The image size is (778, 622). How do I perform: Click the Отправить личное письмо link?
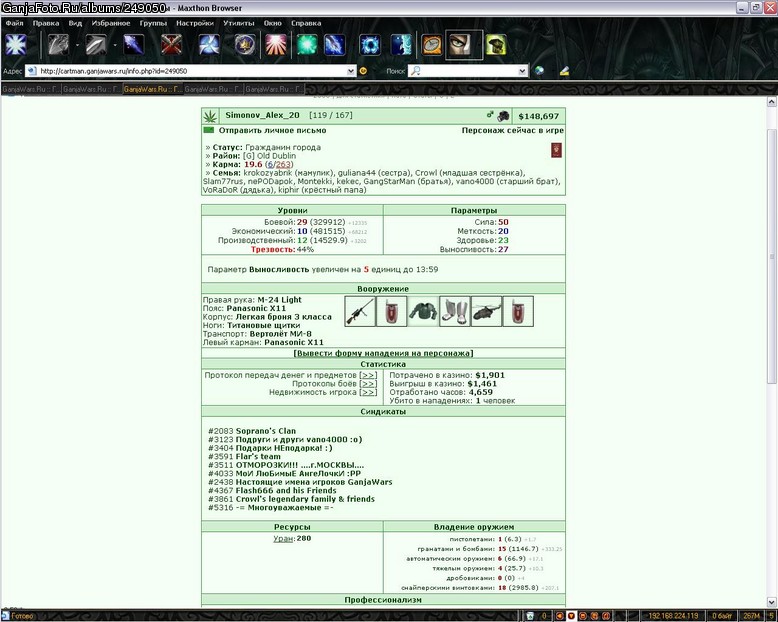[x=272, y=130]
